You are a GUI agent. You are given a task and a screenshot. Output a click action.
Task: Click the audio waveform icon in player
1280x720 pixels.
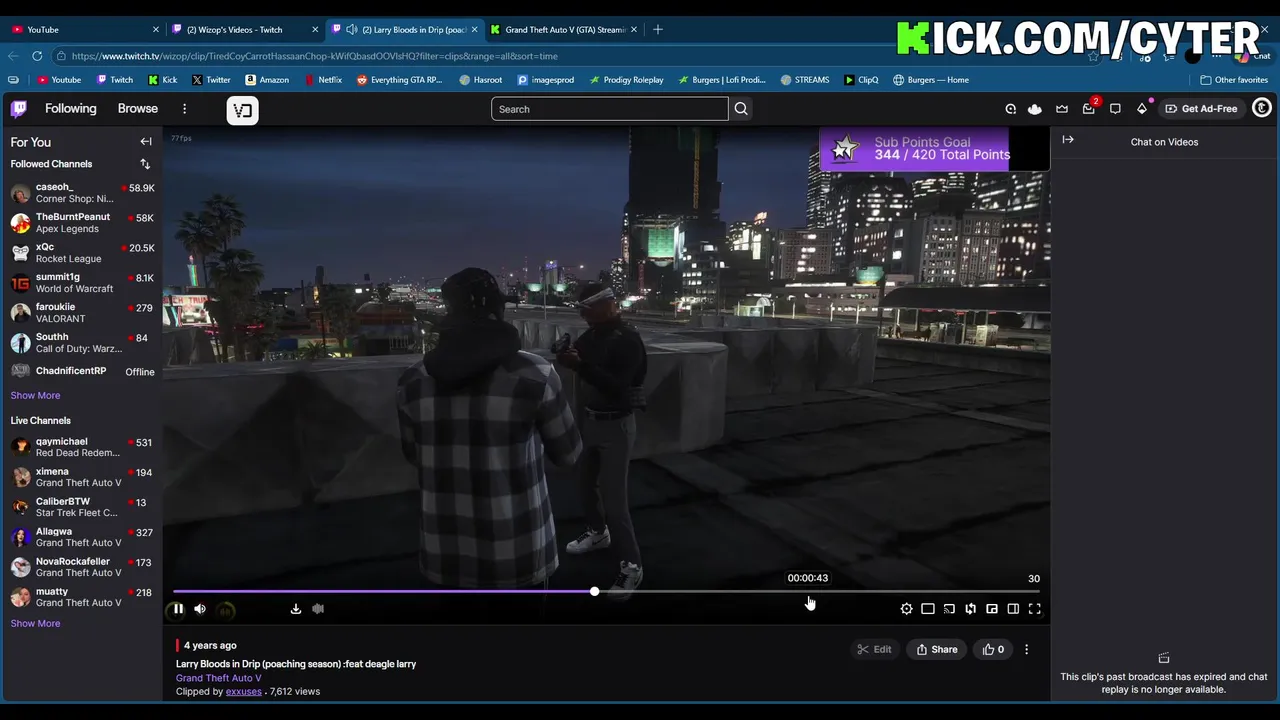318,609
